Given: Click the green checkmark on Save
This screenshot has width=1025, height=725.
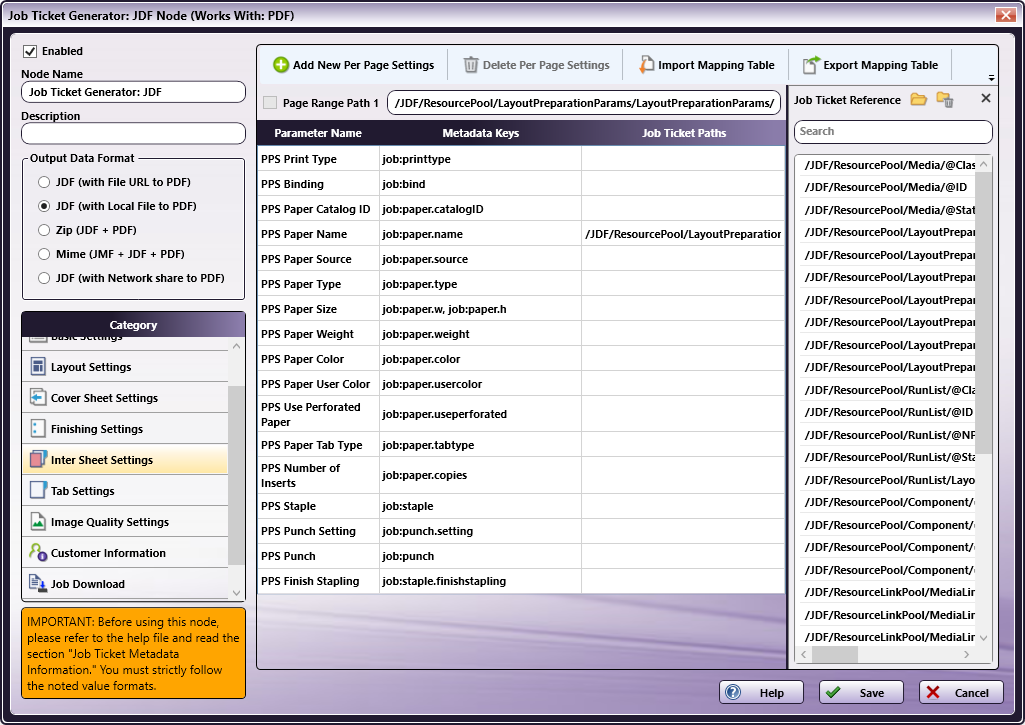Looking at the screenshot, I should click(x=833, y=692).
